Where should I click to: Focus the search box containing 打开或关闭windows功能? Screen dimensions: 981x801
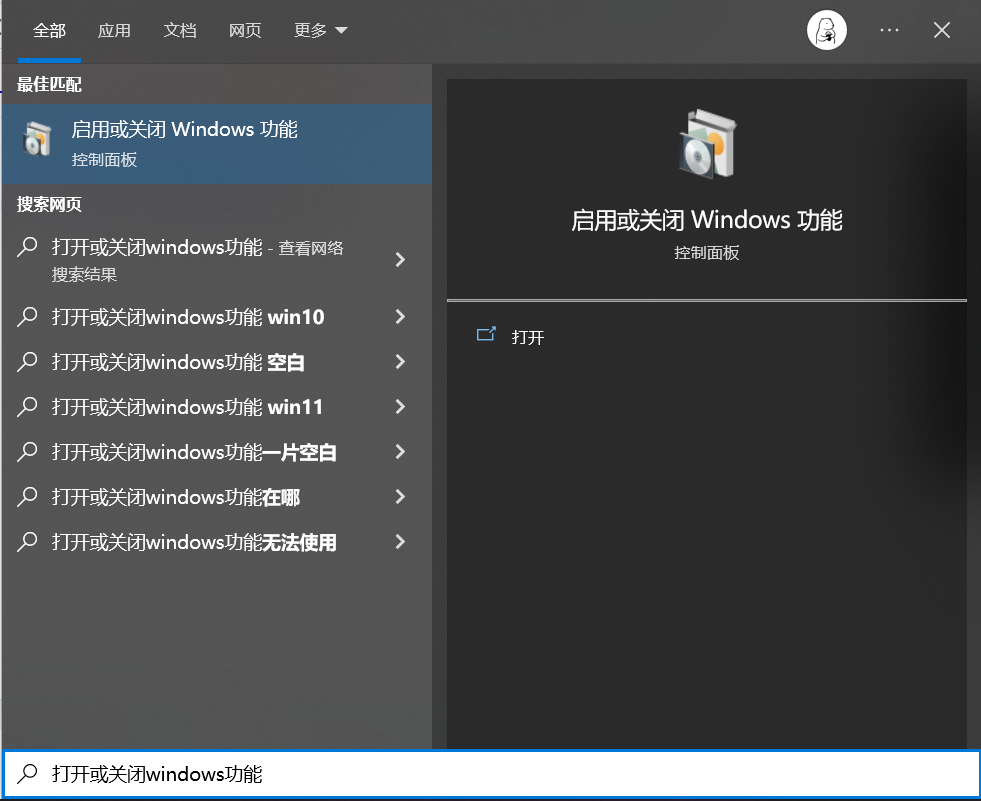tap(491, 775)
